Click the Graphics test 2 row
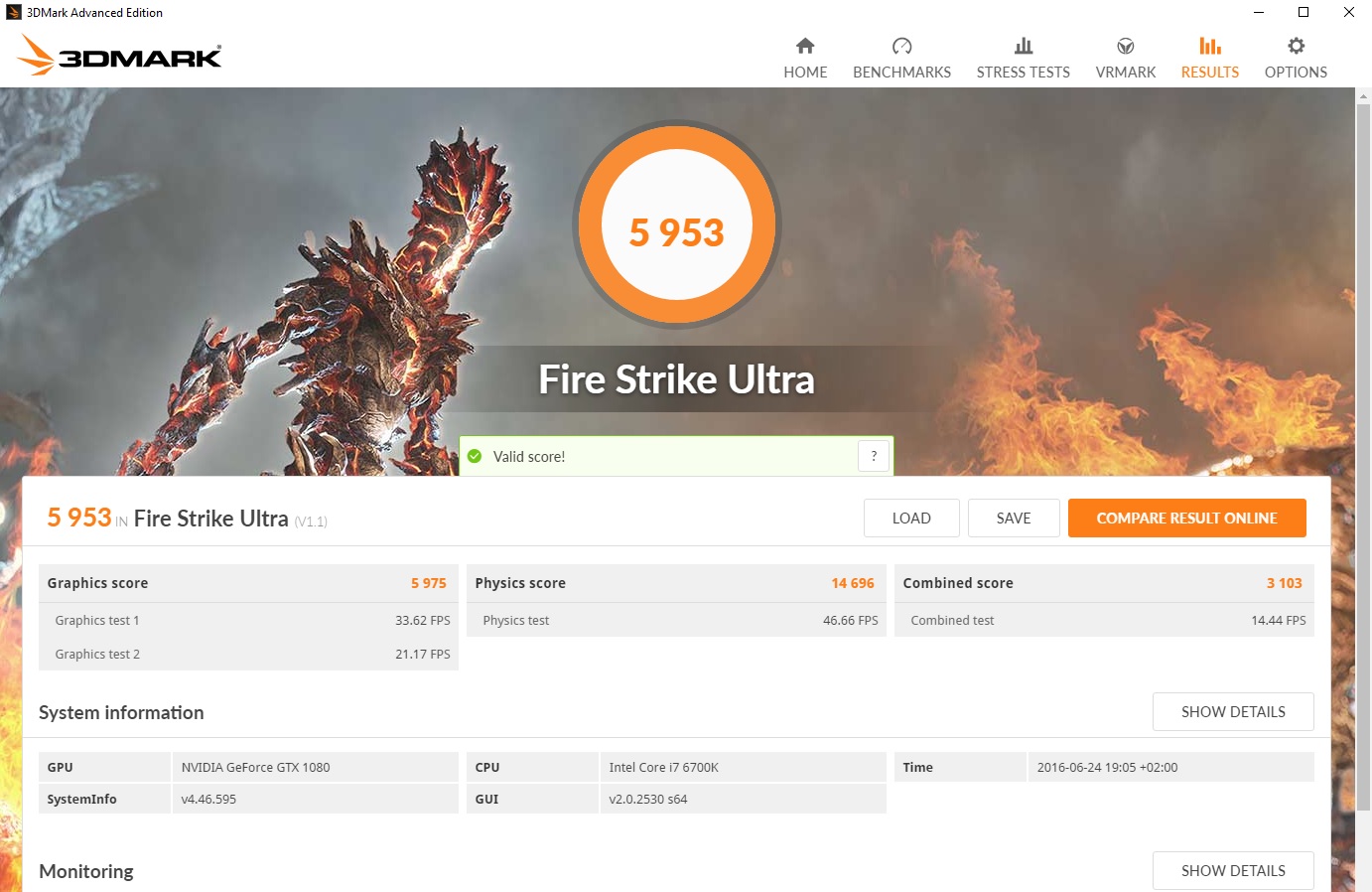 [248, 654]
